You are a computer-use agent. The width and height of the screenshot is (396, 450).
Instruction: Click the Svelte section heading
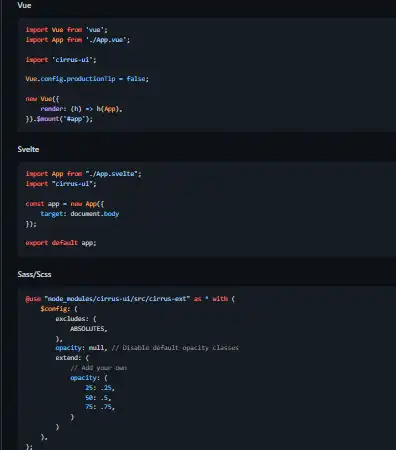(28, 149)
